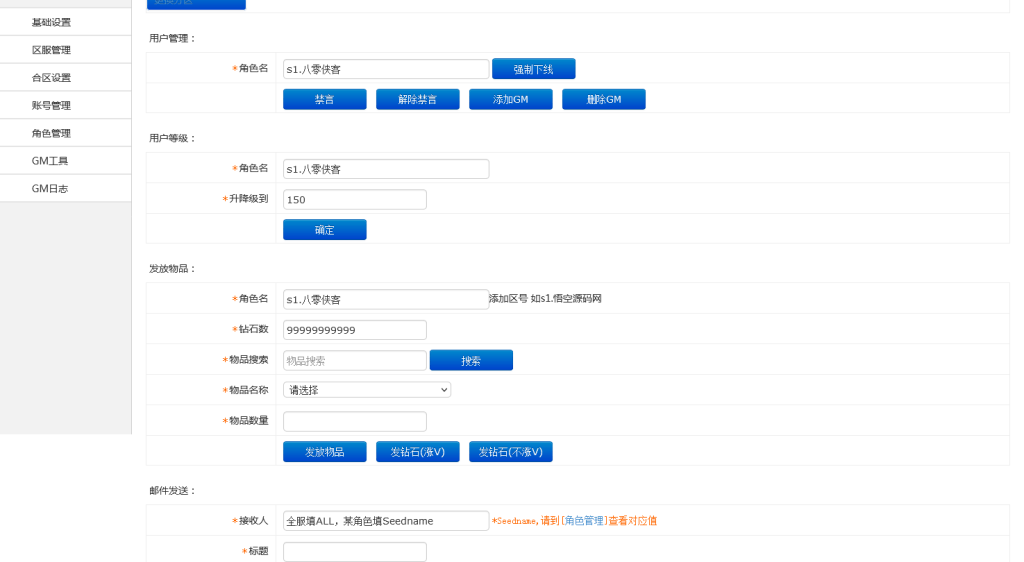Click the 用户等级： section heading
Viewport: 1024px width, 562px height.
pyautogui.click(x=172, y=138)
